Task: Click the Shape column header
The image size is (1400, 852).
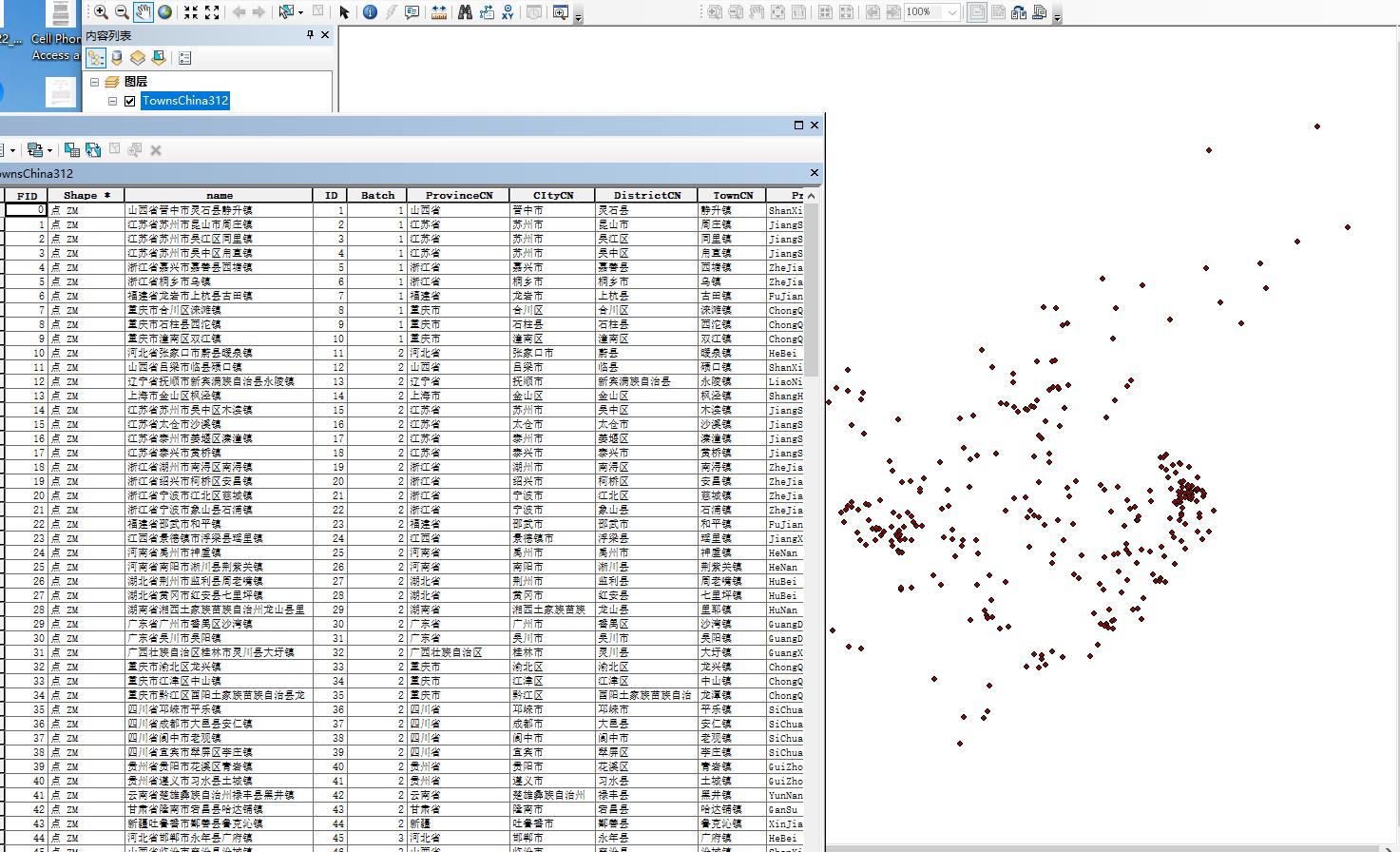Action: [86, 196]
